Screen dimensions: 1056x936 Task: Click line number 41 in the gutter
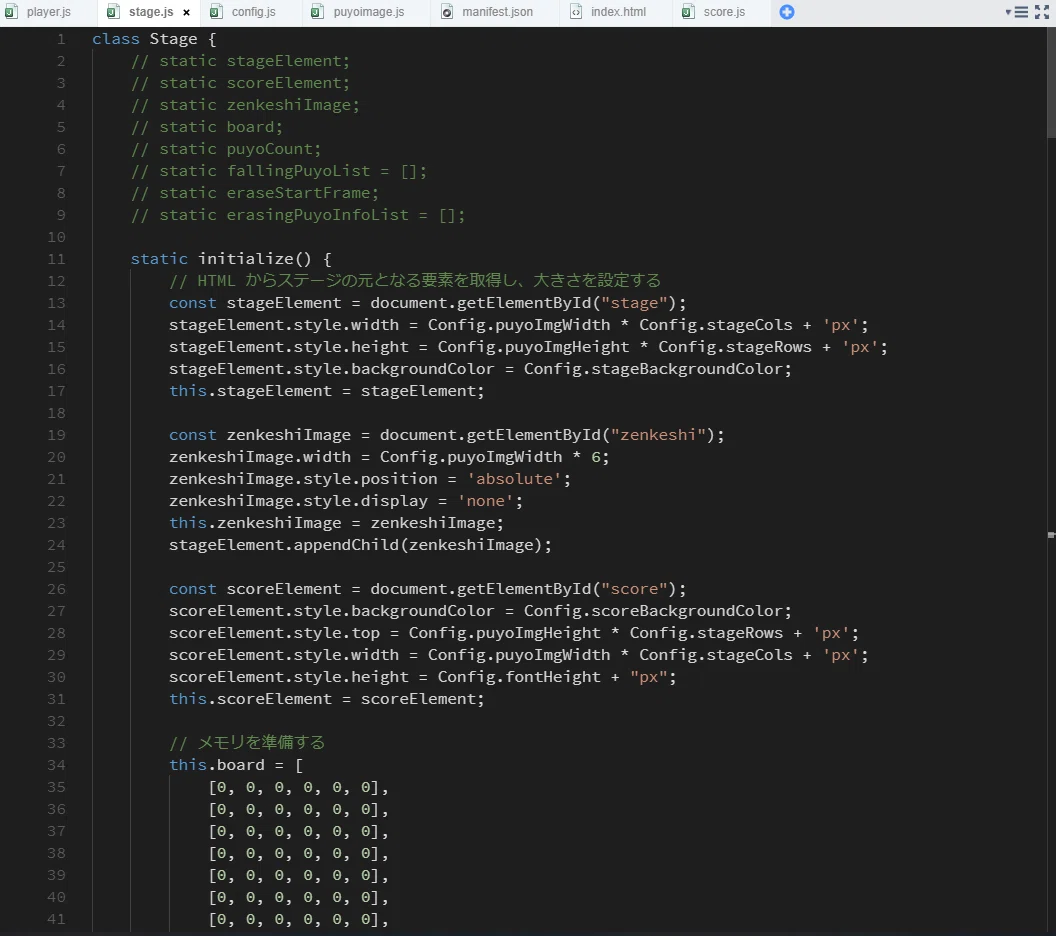coord(57,919)
